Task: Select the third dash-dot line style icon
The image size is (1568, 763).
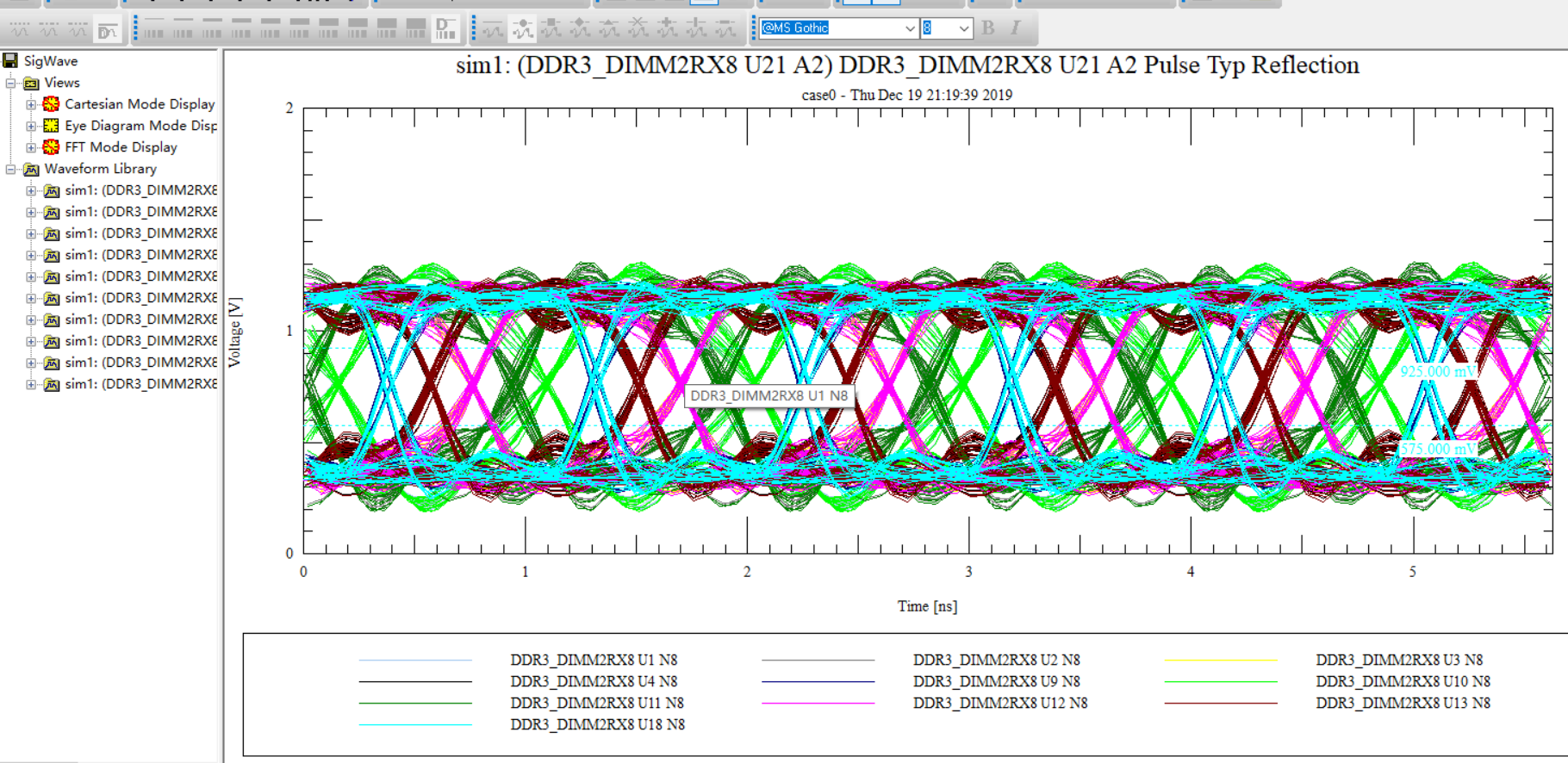Action: coord(78,29)
